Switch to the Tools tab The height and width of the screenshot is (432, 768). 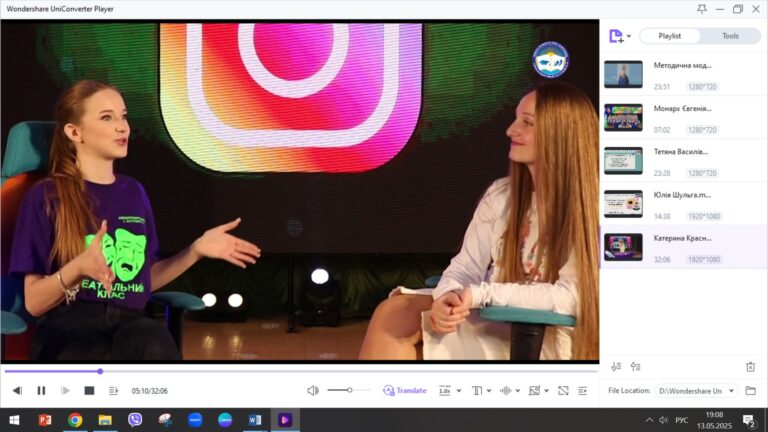click(x=730, y=36)
